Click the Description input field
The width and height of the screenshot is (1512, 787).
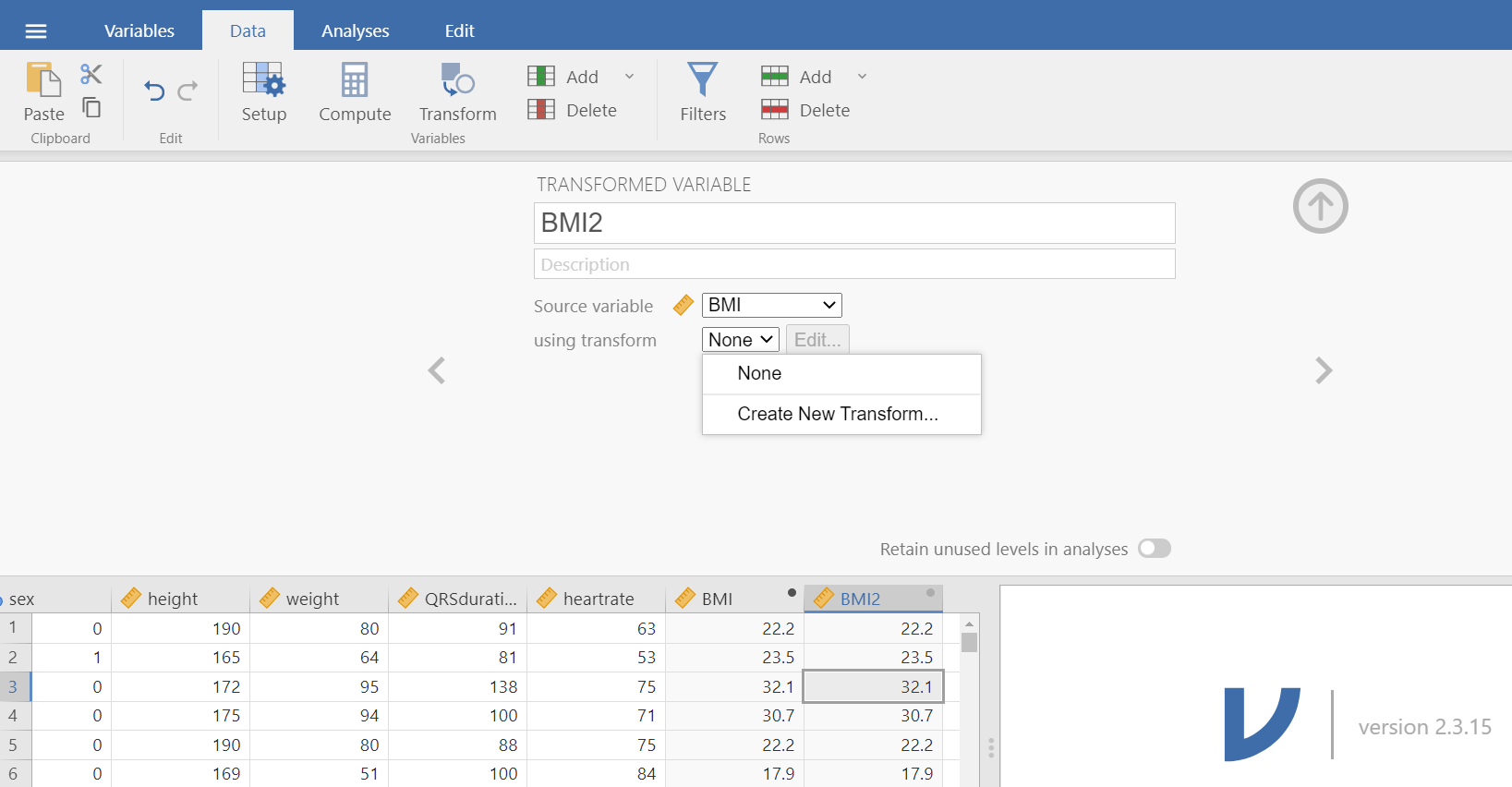click(853, 264)
